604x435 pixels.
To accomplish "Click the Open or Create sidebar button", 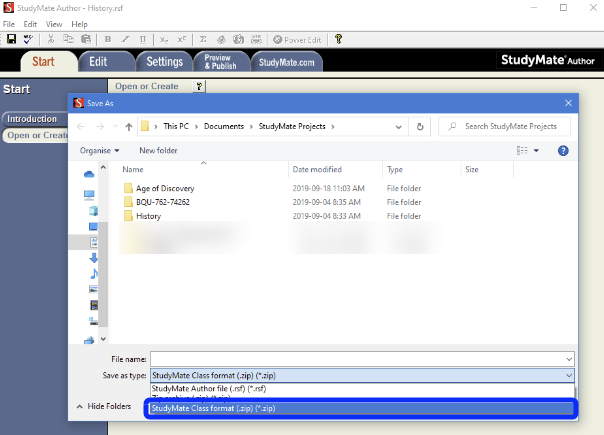I will (x=35, y=135).
